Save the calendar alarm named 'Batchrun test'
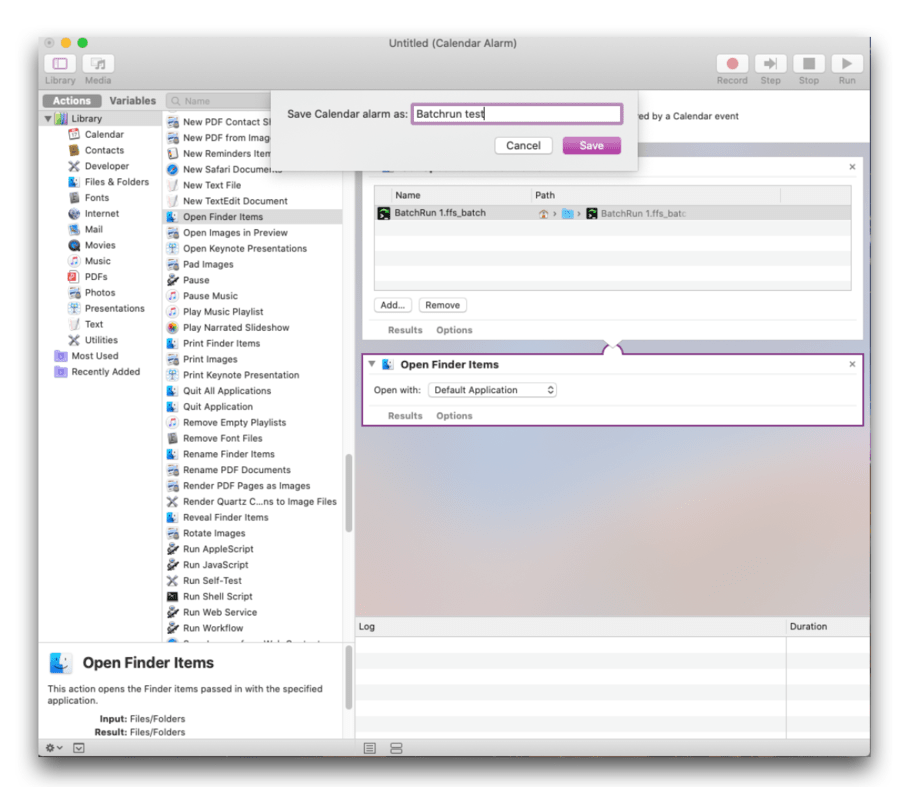 pyautogui.click(x=591, y=144)
